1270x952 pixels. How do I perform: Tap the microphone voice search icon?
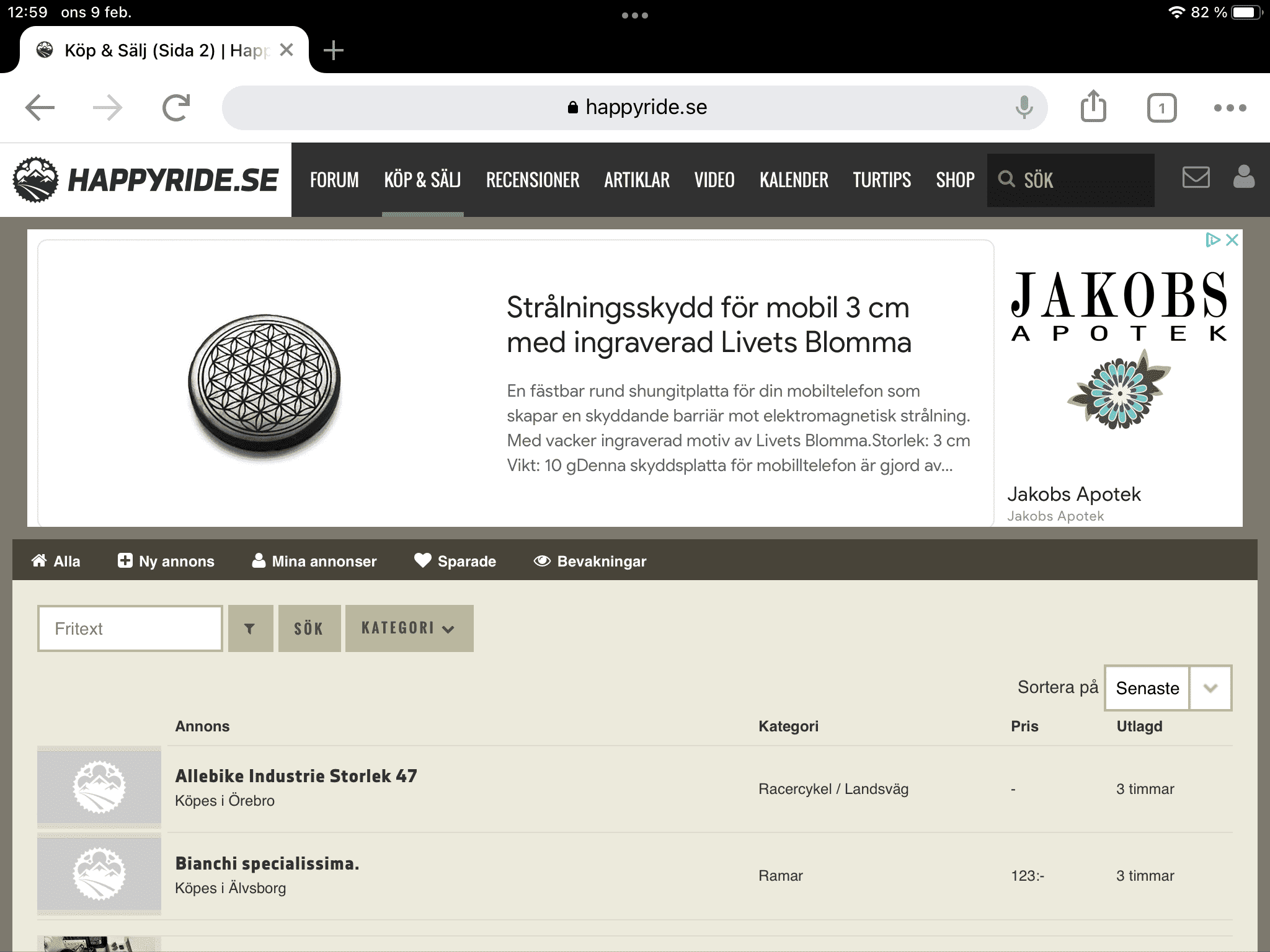tap(1024, 107)
